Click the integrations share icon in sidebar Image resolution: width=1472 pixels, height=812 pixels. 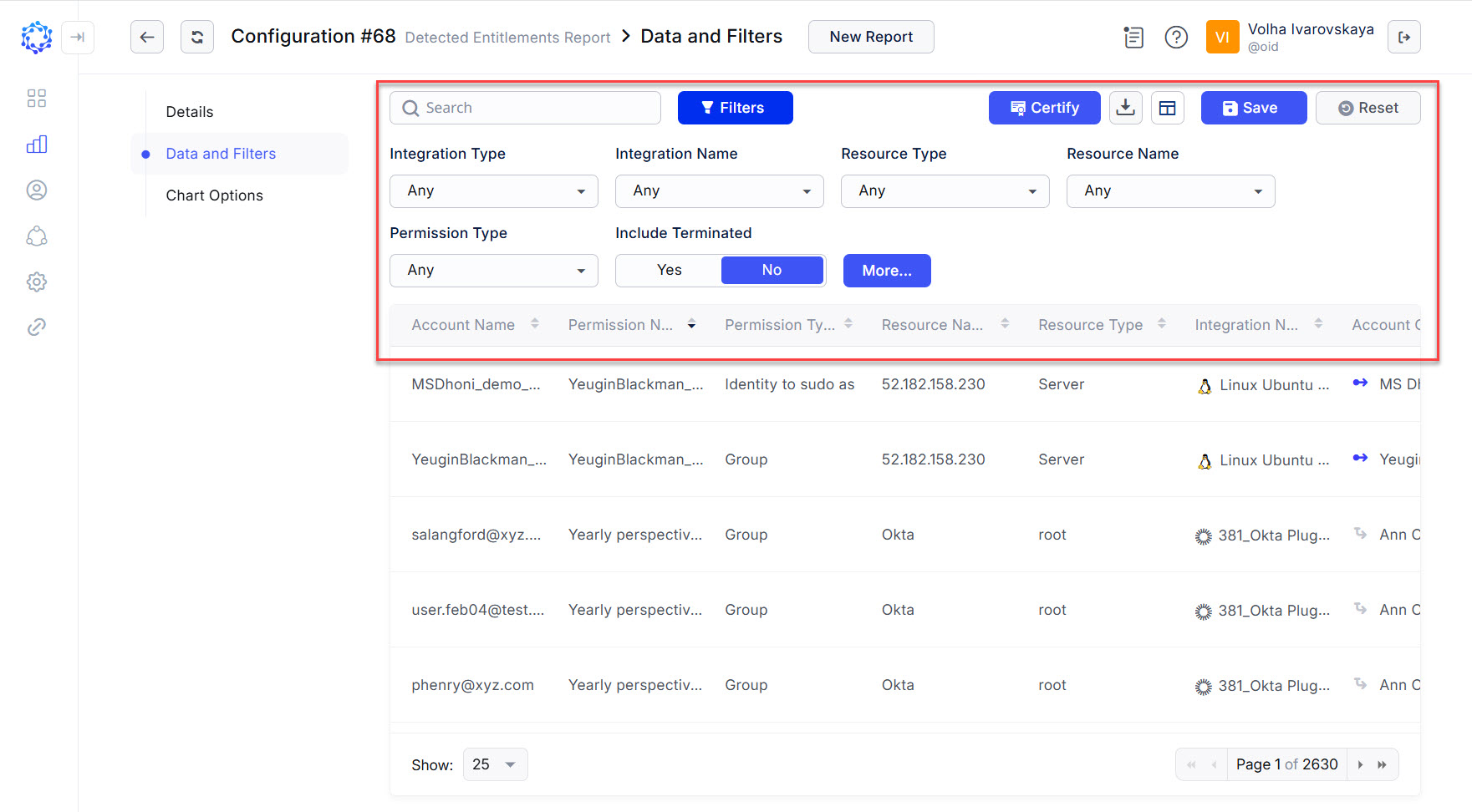tap(36, 236)
